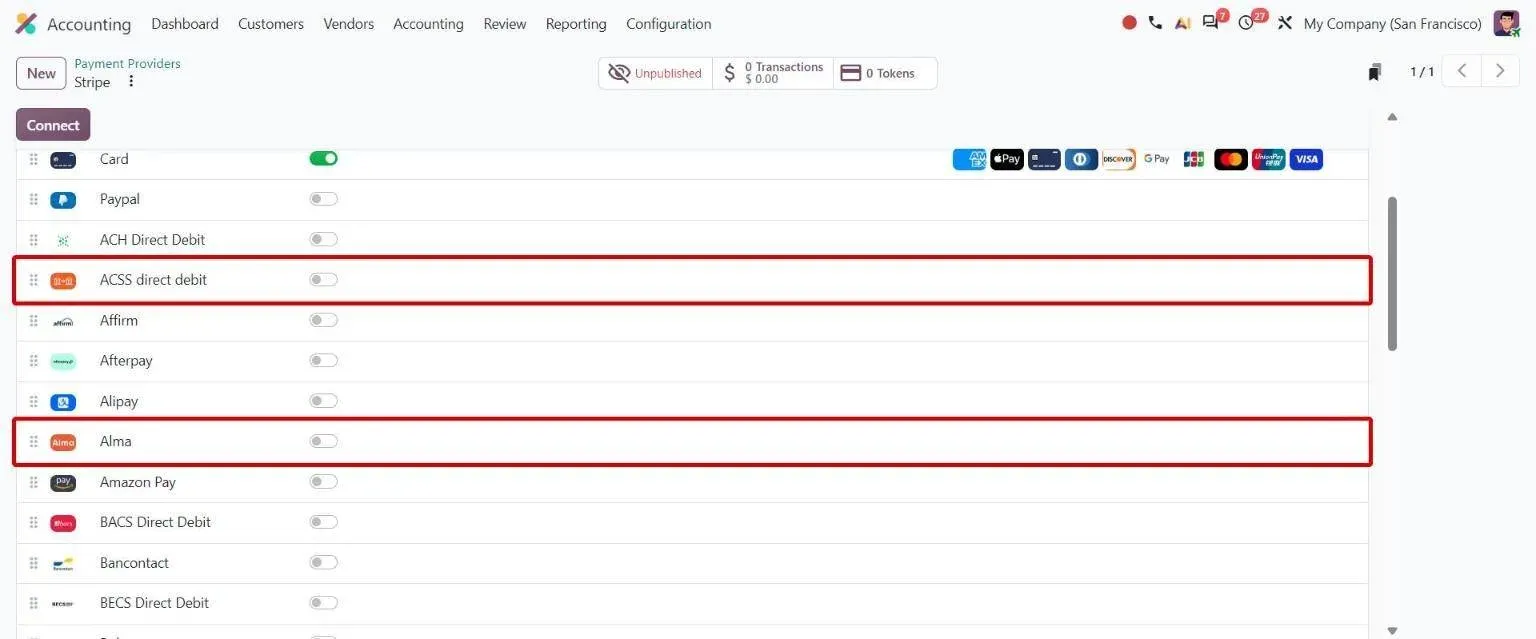Click the Afterpay logo icon
Screen dimensions: 1536x639
[x=63, y=361]
